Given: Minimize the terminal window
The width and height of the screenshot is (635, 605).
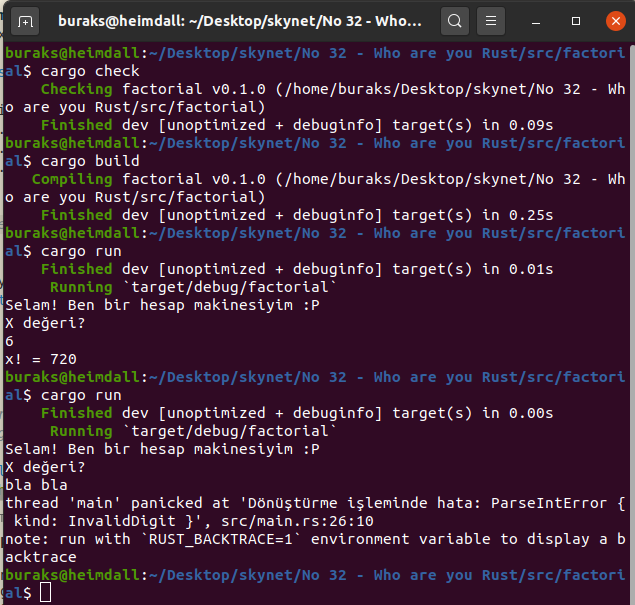Looking at the screenshot, I should tap(535, 21).
